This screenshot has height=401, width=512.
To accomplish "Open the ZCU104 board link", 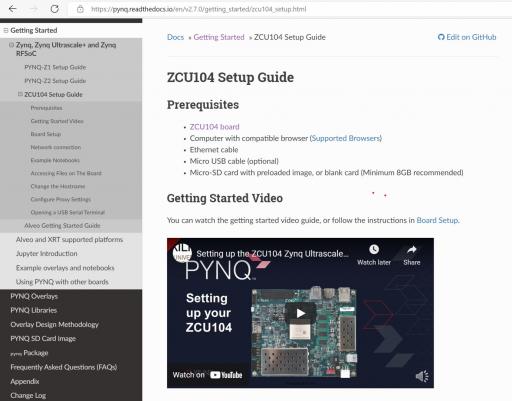I will (214, 127).
